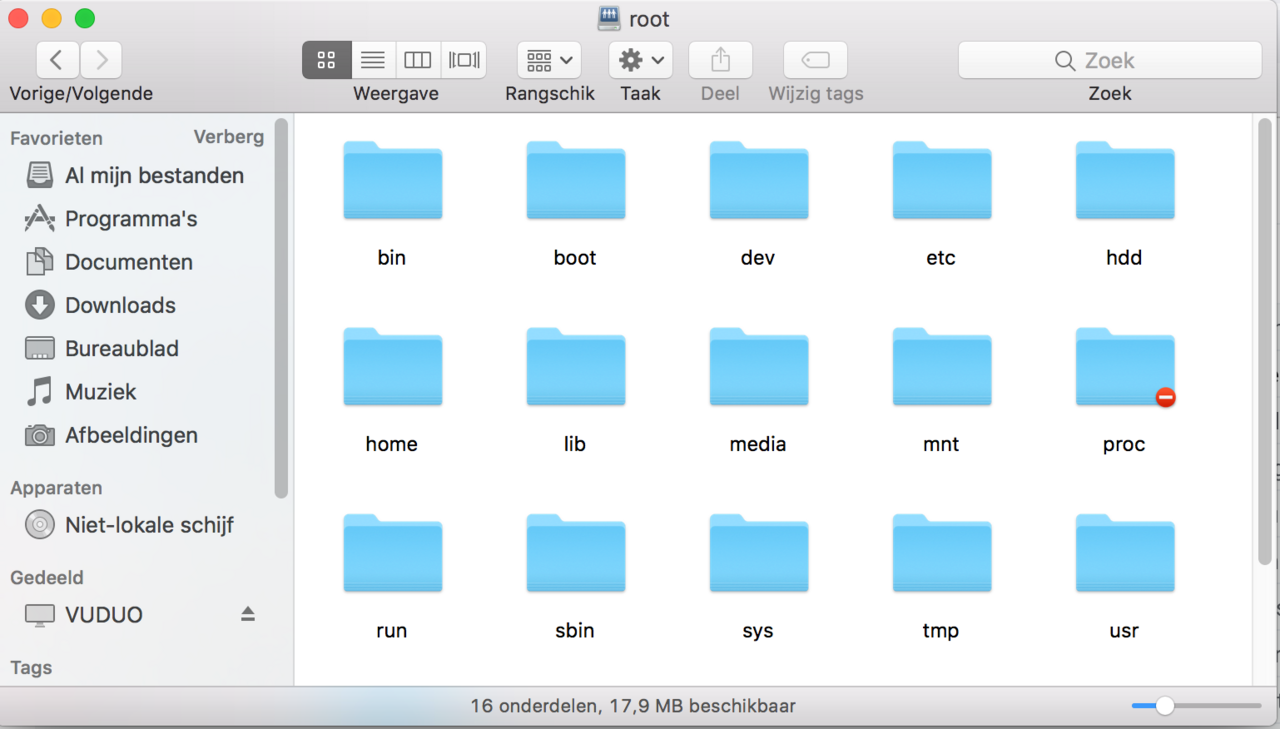Go back with the Vorige arrow
This screenshot has width=1280, height=729.
click(57, 60)
